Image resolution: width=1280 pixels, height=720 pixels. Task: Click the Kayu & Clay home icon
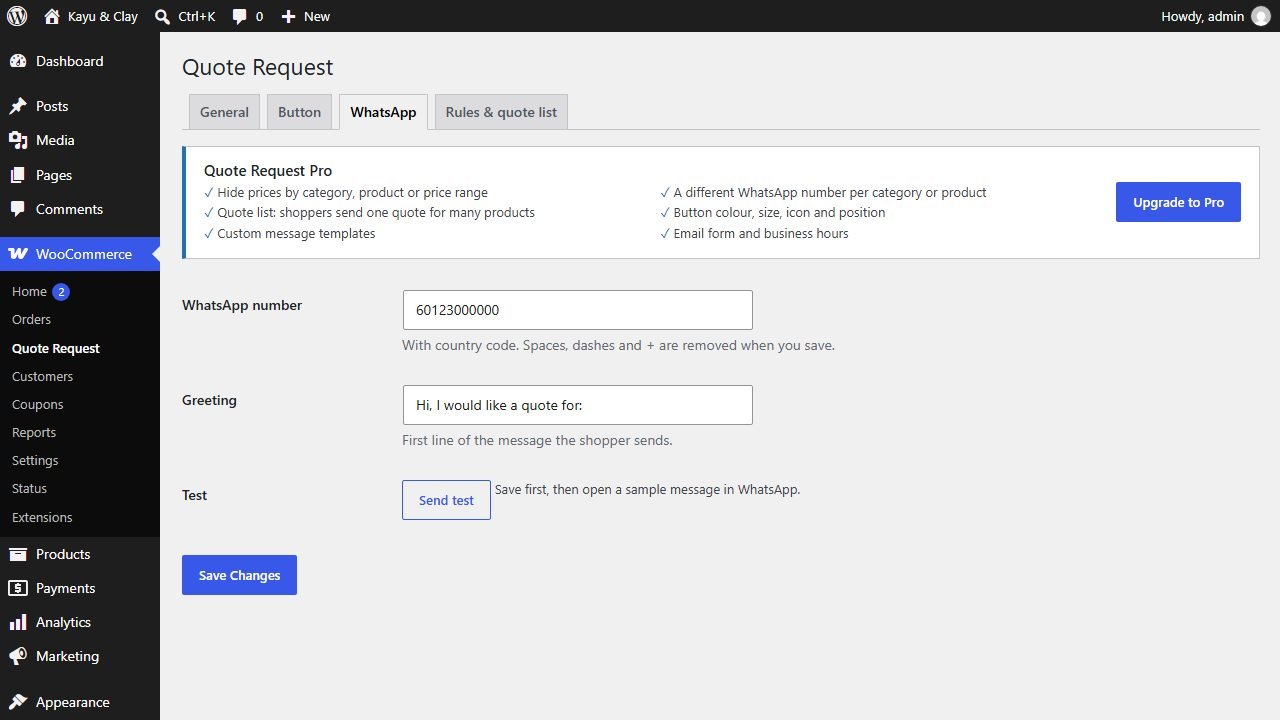point(52,16)
